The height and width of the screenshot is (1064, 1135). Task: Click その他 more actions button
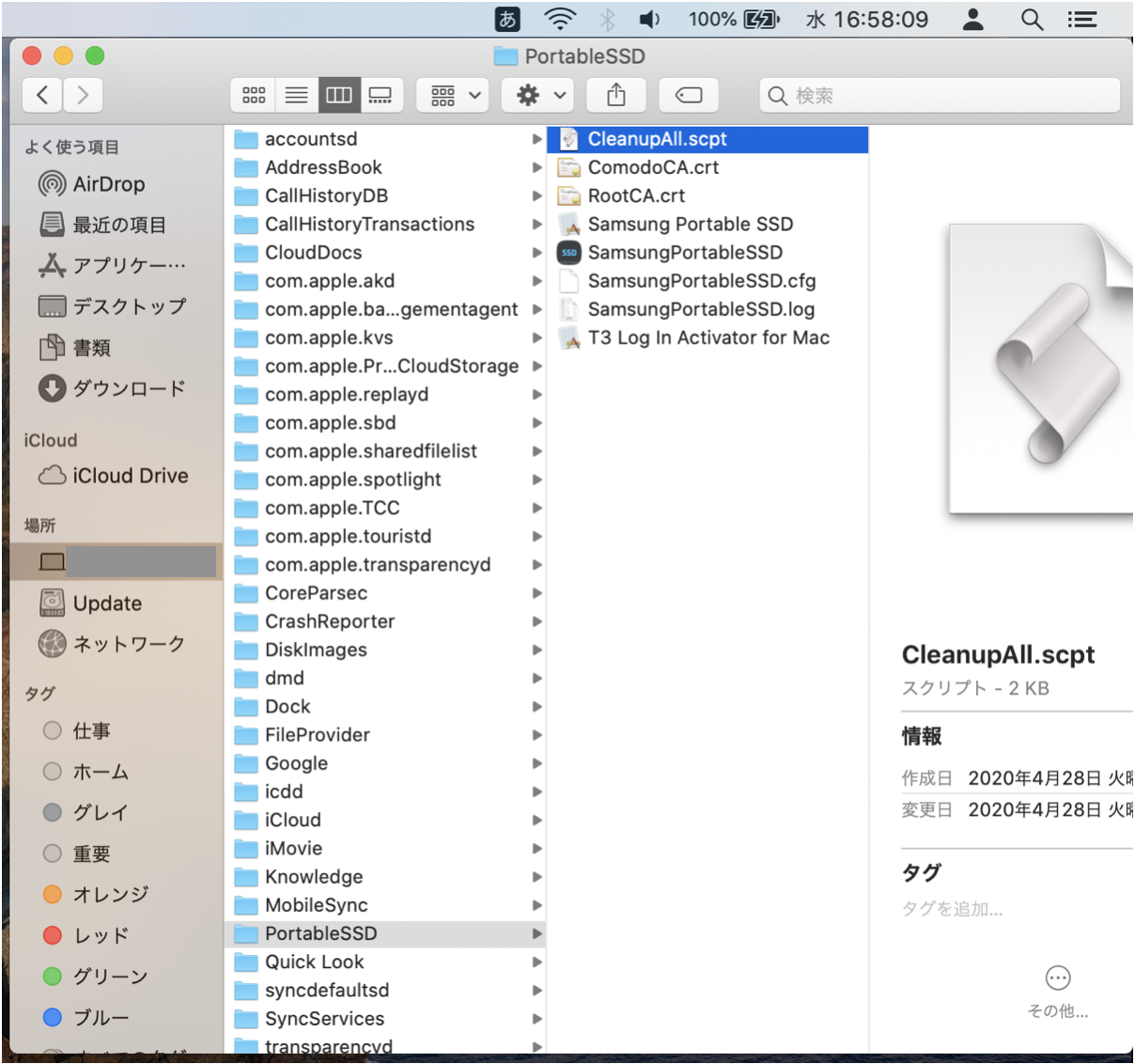pos(1058,978)
